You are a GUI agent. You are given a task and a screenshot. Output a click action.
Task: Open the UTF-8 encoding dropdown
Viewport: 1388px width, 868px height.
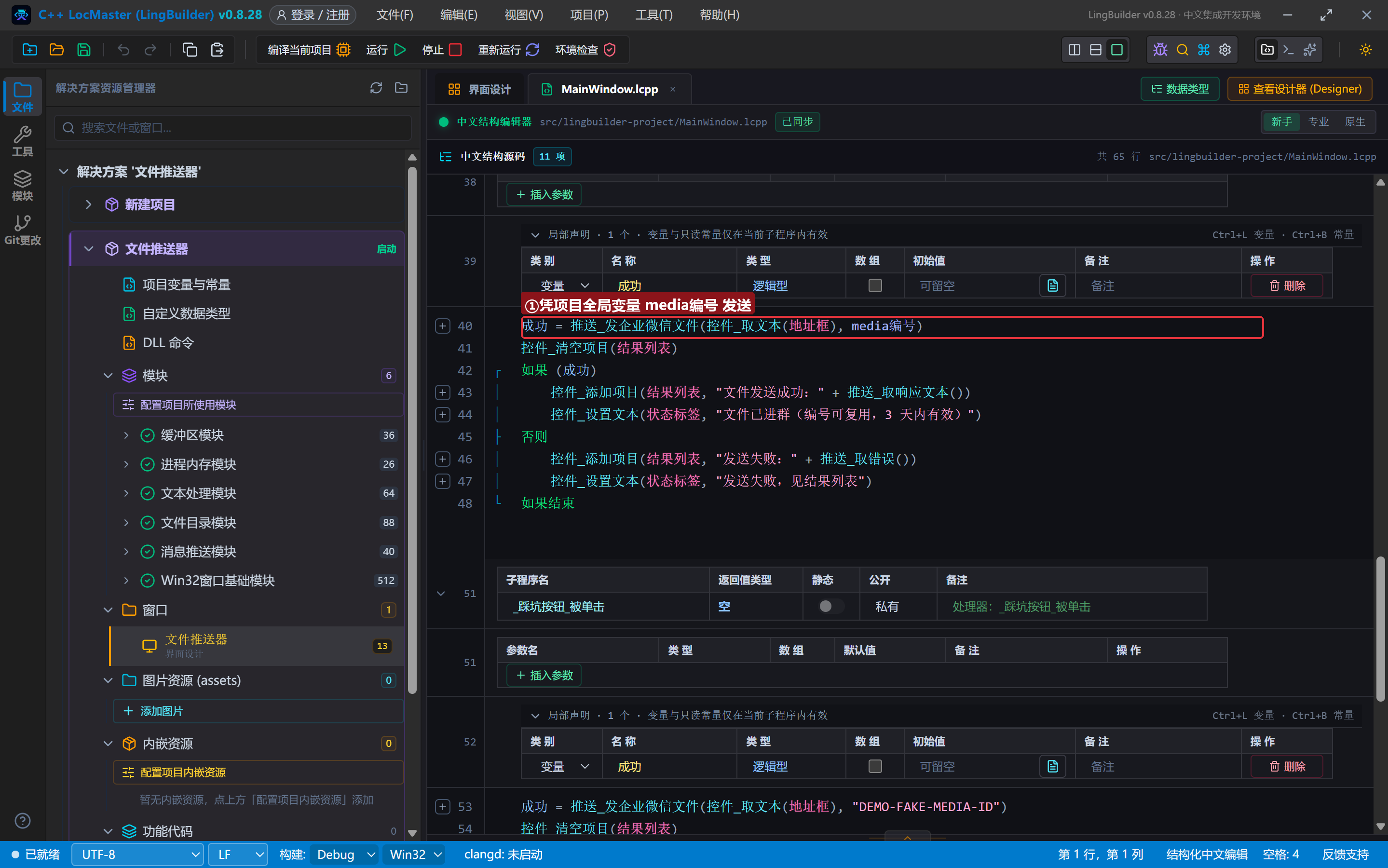138,854
